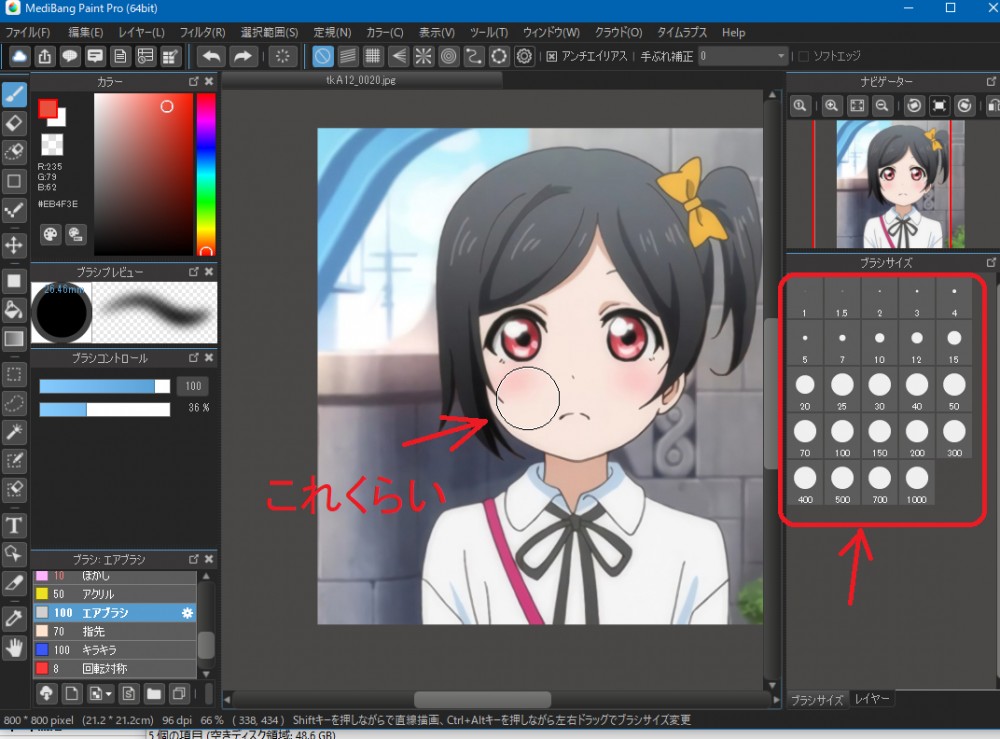Pop out the ブラシプレビュー panel

coord(194,272)
